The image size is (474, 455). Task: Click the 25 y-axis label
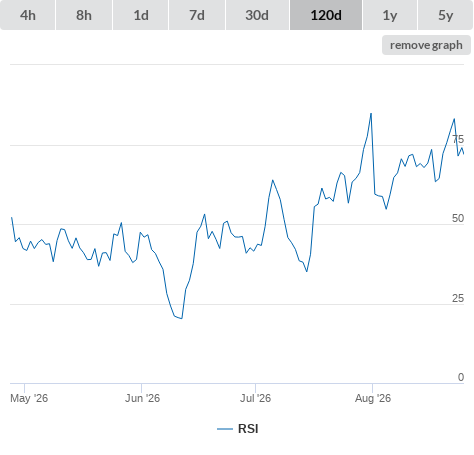[458, 298]
